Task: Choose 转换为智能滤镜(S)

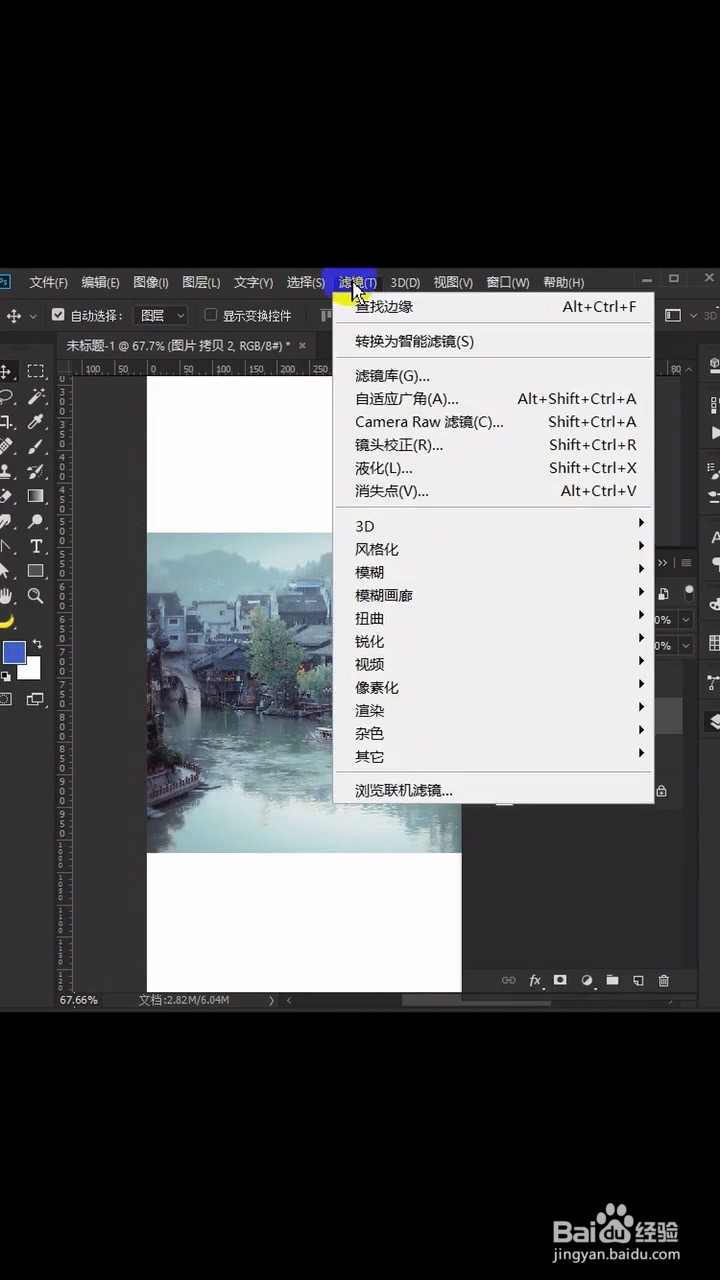Action: (493, 341)
